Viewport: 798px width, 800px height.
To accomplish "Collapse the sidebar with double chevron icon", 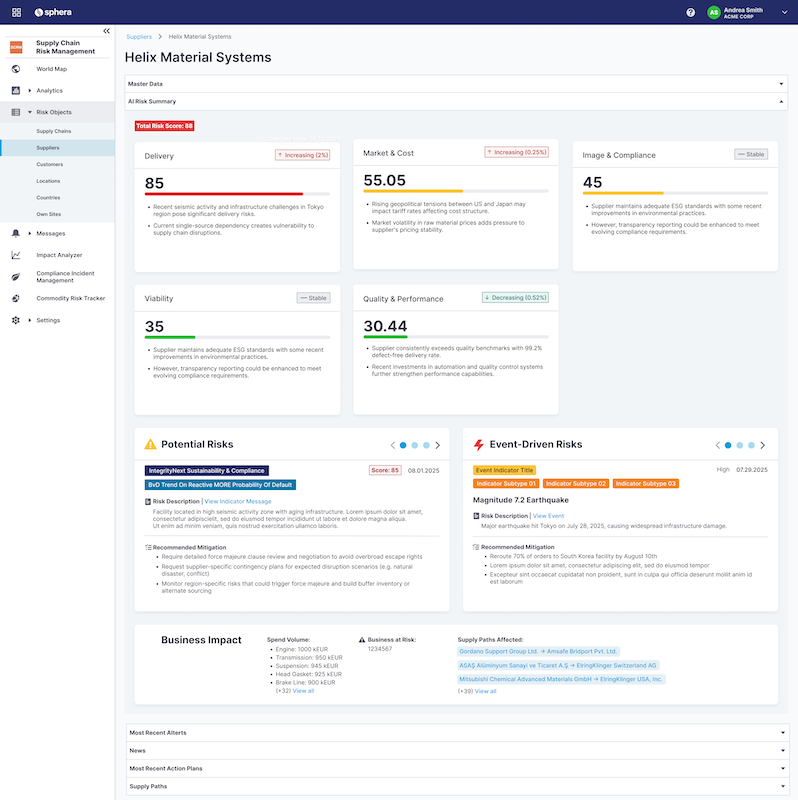I will (106, 31).
